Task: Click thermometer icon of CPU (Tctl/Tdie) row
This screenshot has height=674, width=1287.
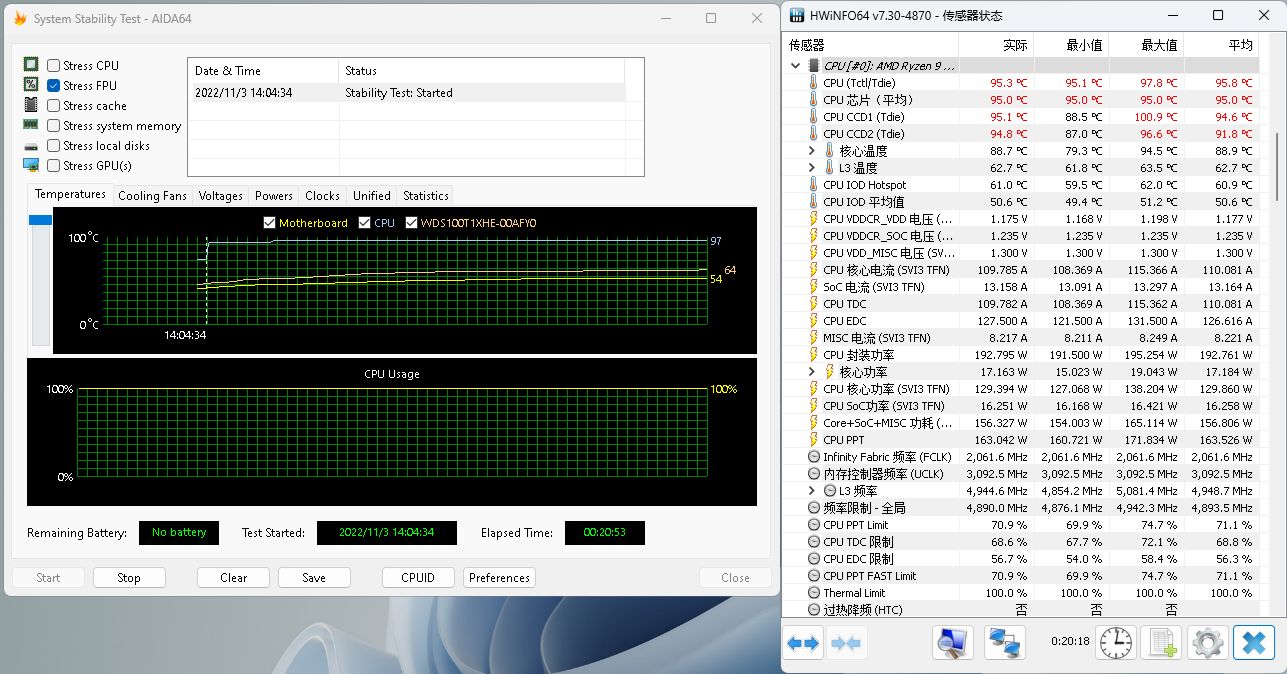Action: [813, 83]
